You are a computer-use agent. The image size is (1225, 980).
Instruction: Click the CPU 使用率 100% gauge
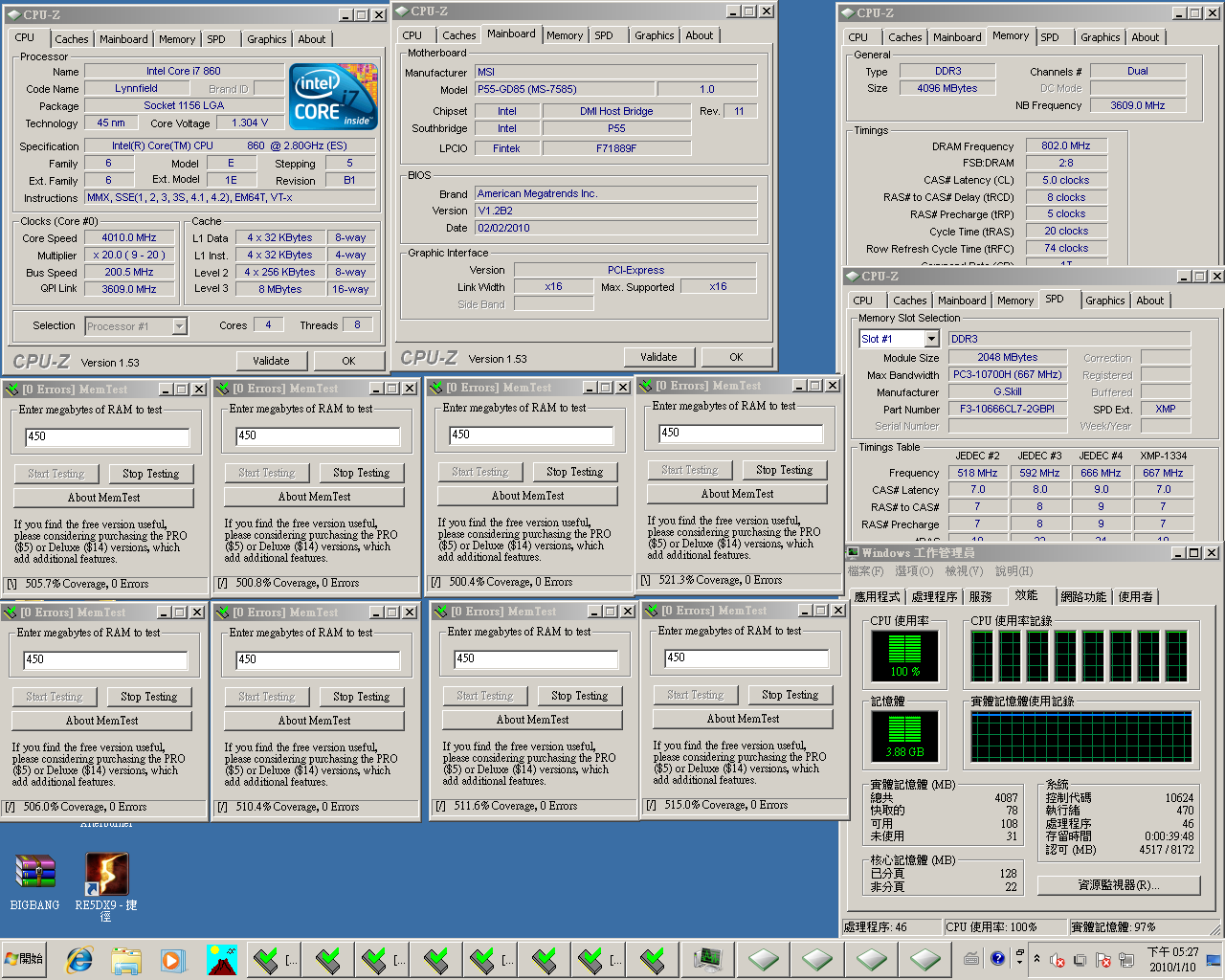point(904,656)
